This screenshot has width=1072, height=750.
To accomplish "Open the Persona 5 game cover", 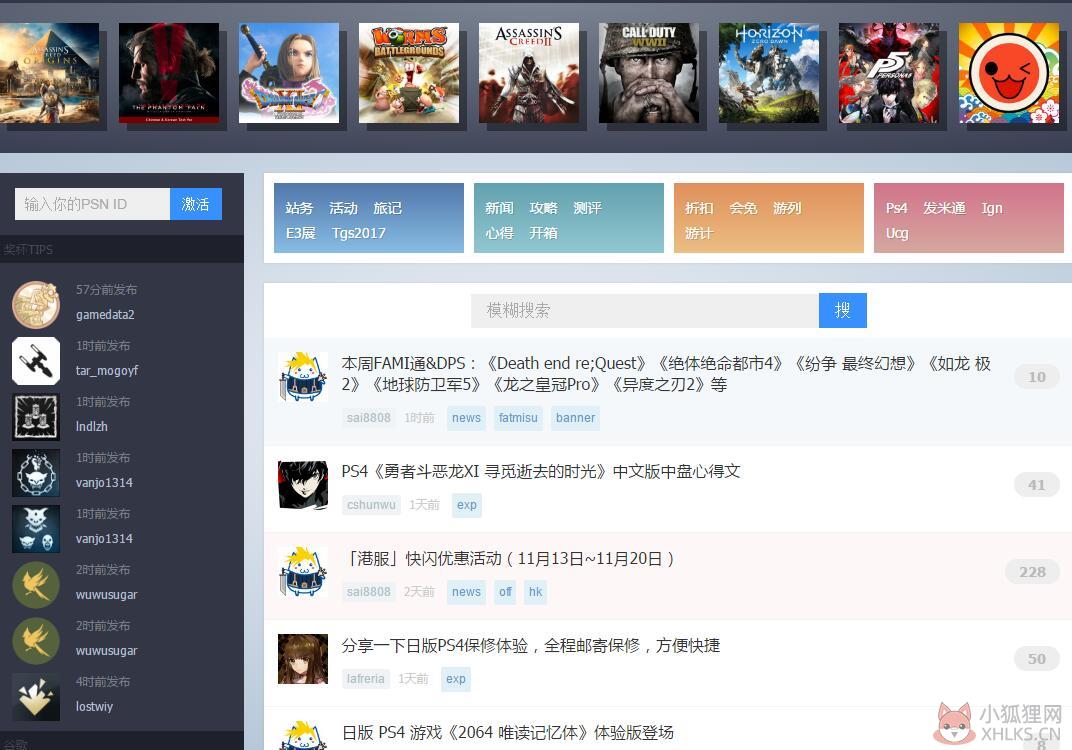I will [x=889, y=73].
